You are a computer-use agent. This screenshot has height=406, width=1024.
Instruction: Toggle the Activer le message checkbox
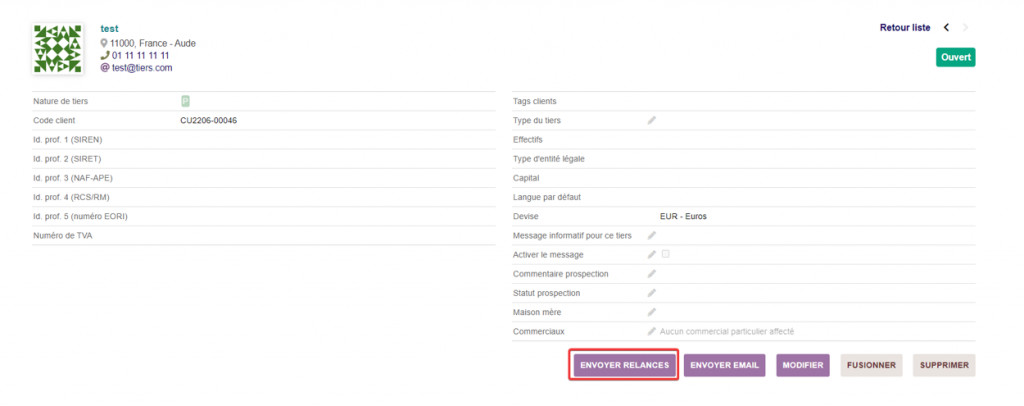(665, 255)
